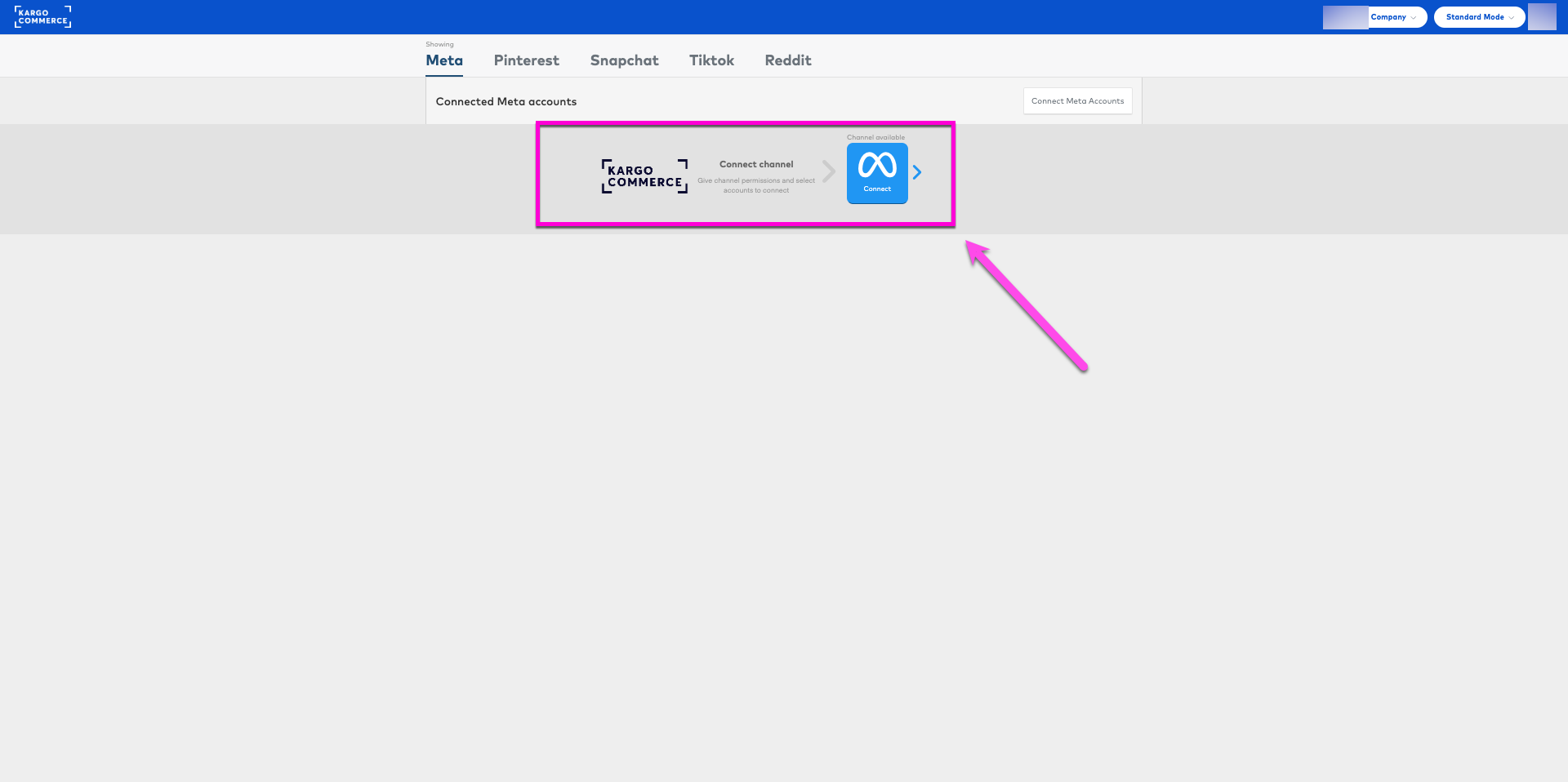Click the user profile placeholder left of Company
Viewport: 1568px width, 782px height.
pyautogui.click(x=1346, y=16)
